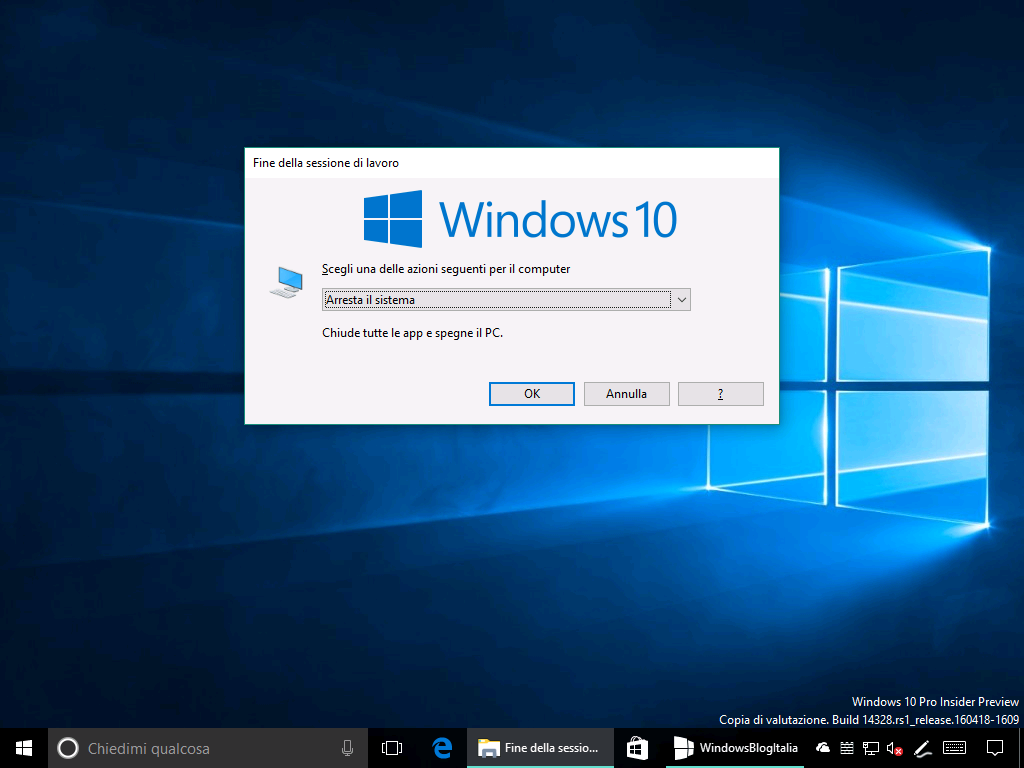The width and height of the screenshot is (1024, 768).
Task: Open the WindowsBlogItalia taskbar app
Action: click(735, 748)
